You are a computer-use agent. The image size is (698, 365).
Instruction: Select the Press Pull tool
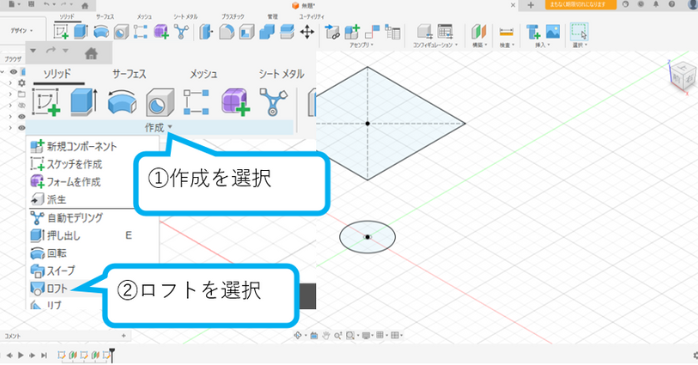(x=206, y=32)
